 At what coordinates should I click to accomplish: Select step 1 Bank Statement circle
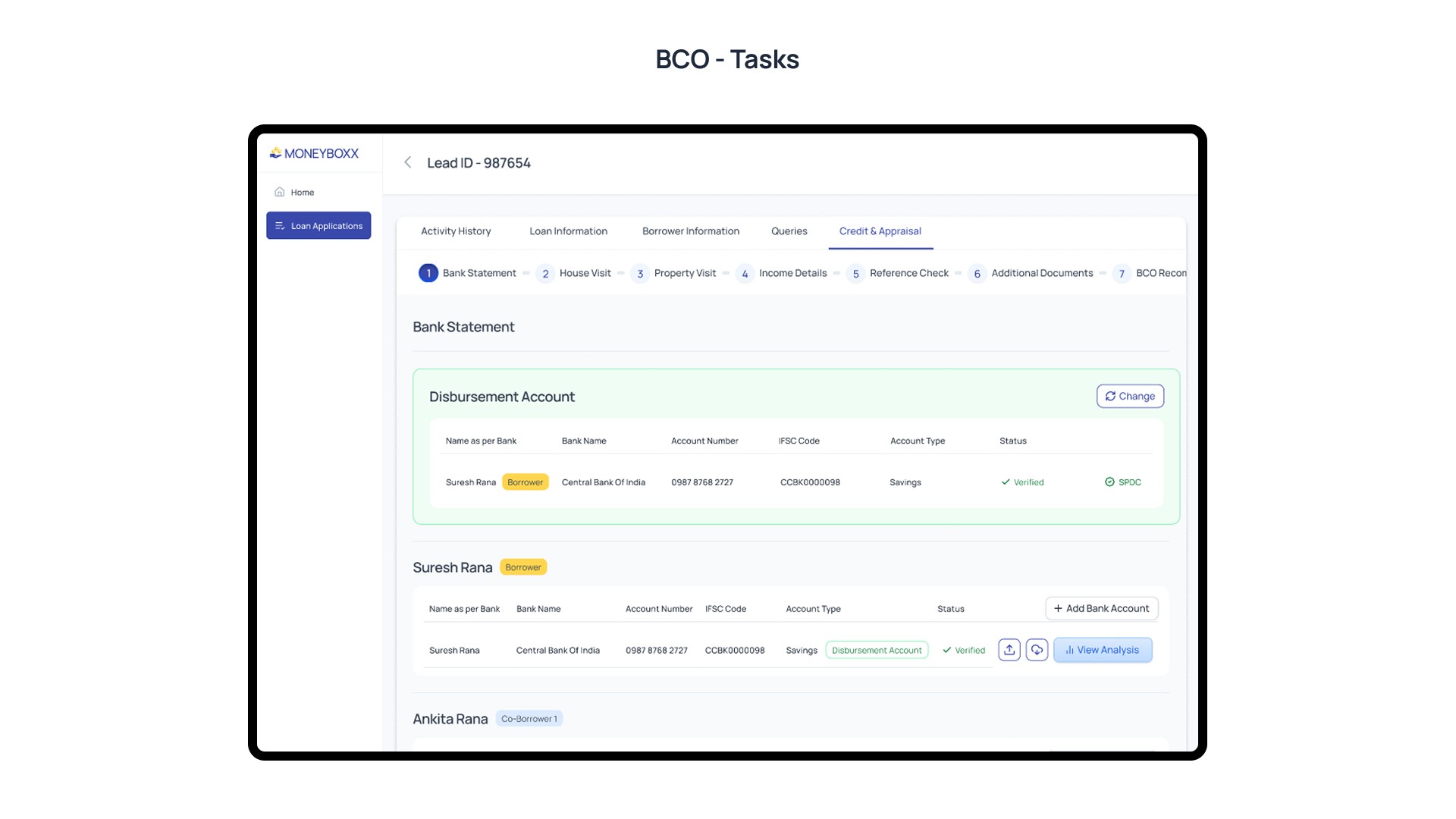coord(428,273)
